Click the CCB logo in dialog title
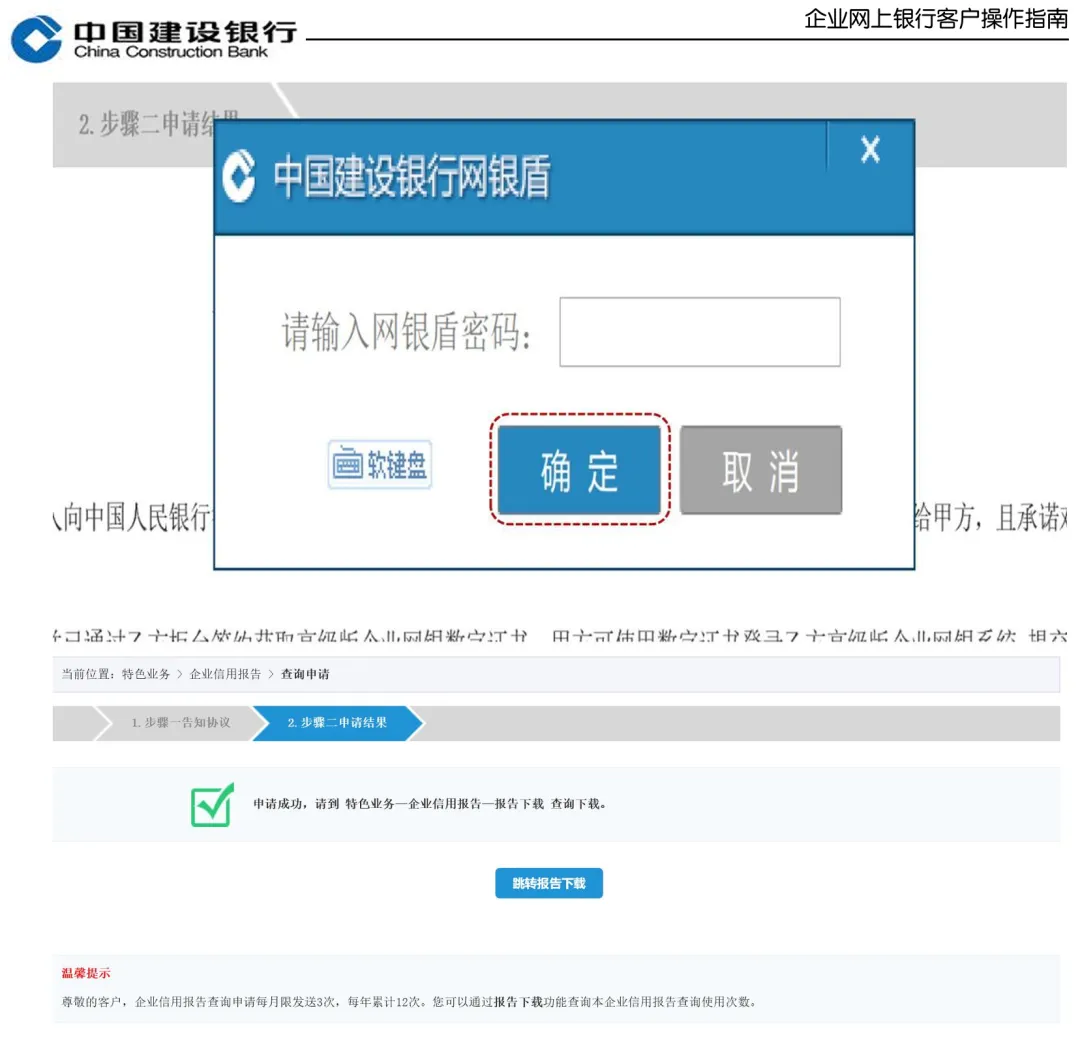 (x=239, y=176)
